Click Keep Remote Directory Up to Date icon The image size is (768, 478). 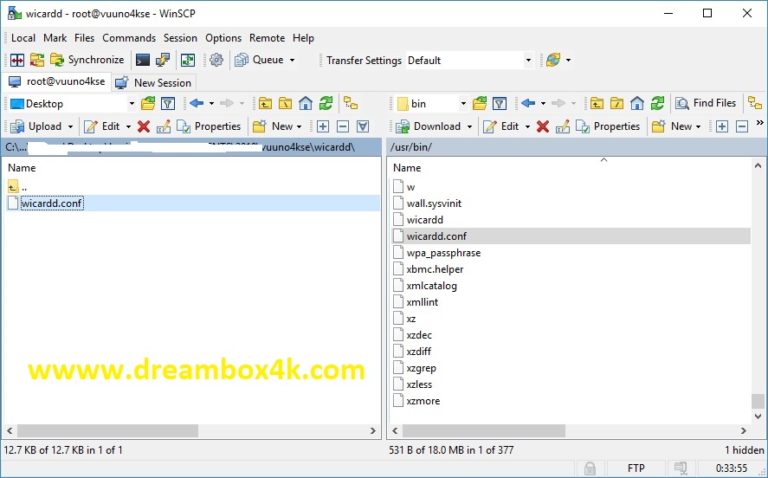(x=188, y=60)
